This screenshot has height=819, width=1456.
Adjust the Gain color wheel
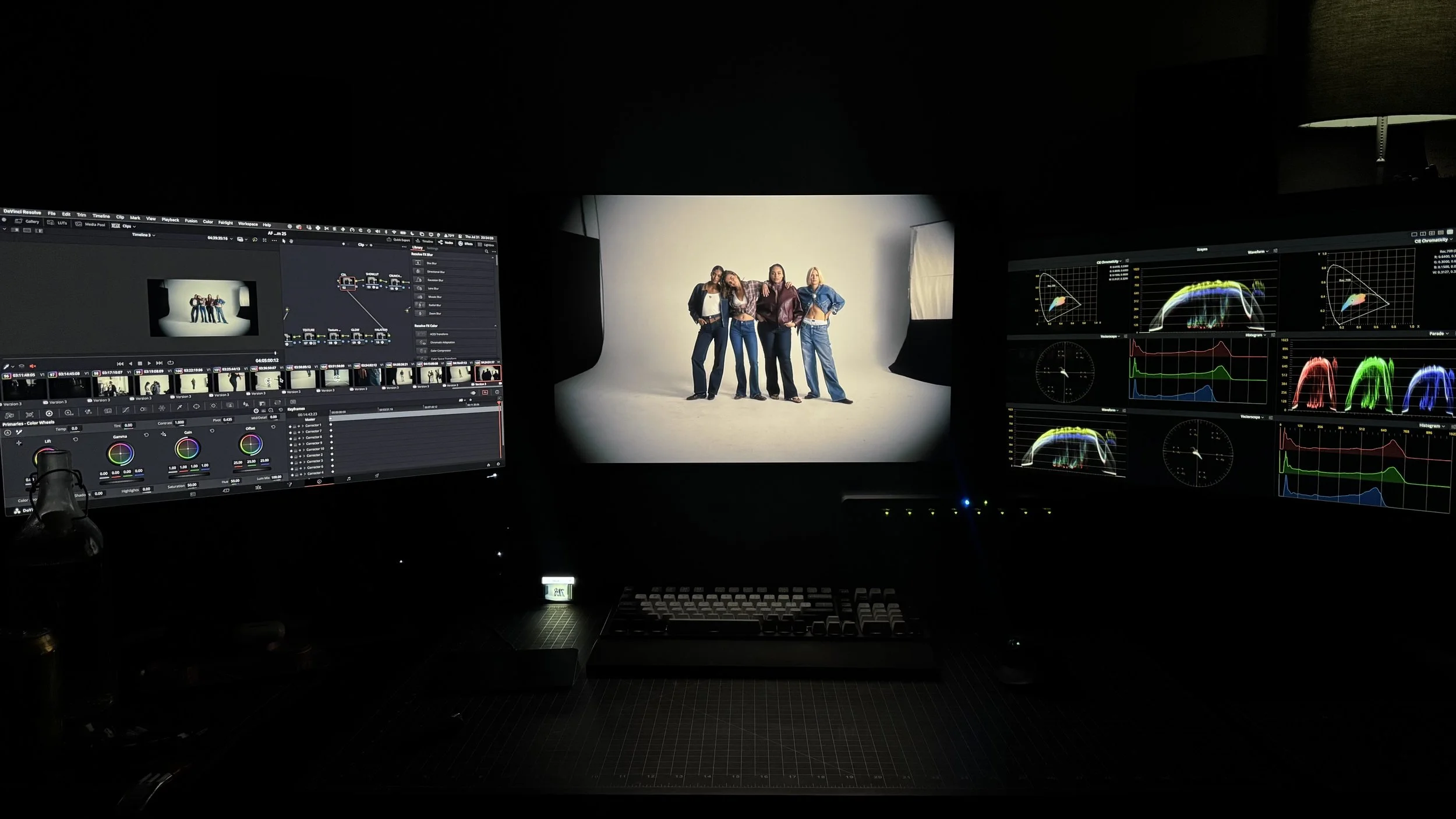pos(188,449)
